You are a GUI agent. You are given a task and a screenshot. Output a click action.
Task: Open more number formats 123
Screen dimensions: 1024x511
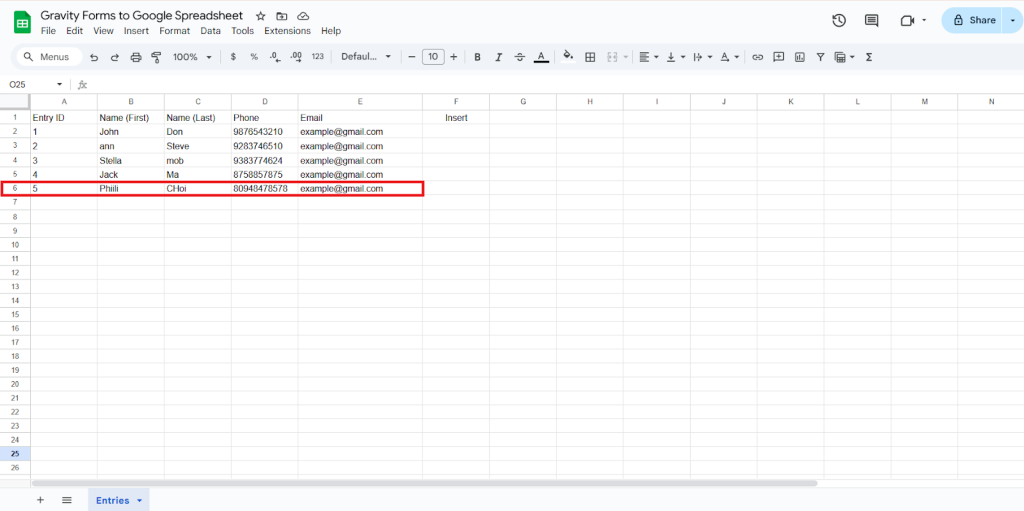[317, 57]
